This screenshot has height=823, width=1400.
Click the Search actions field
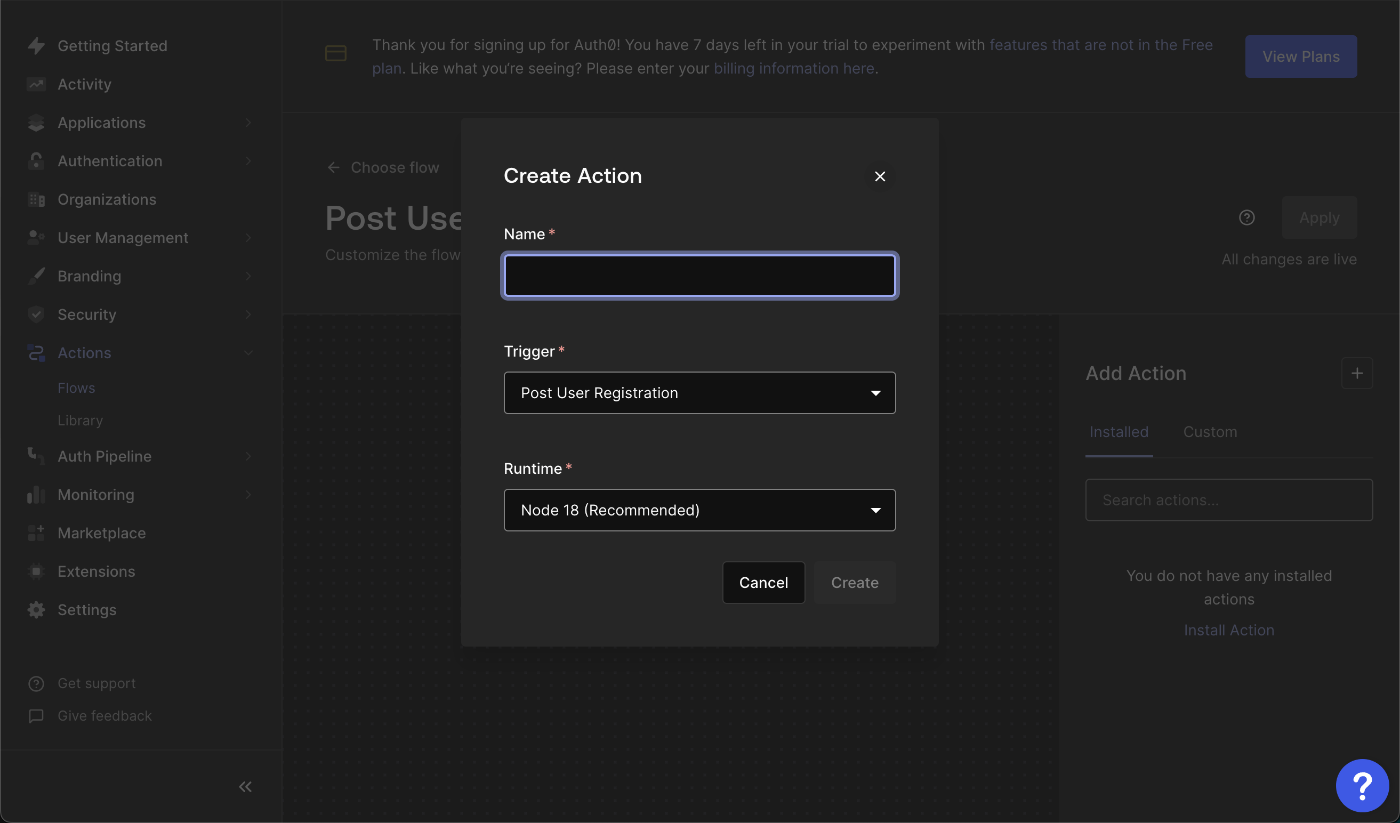click(x=1229, y=500)
